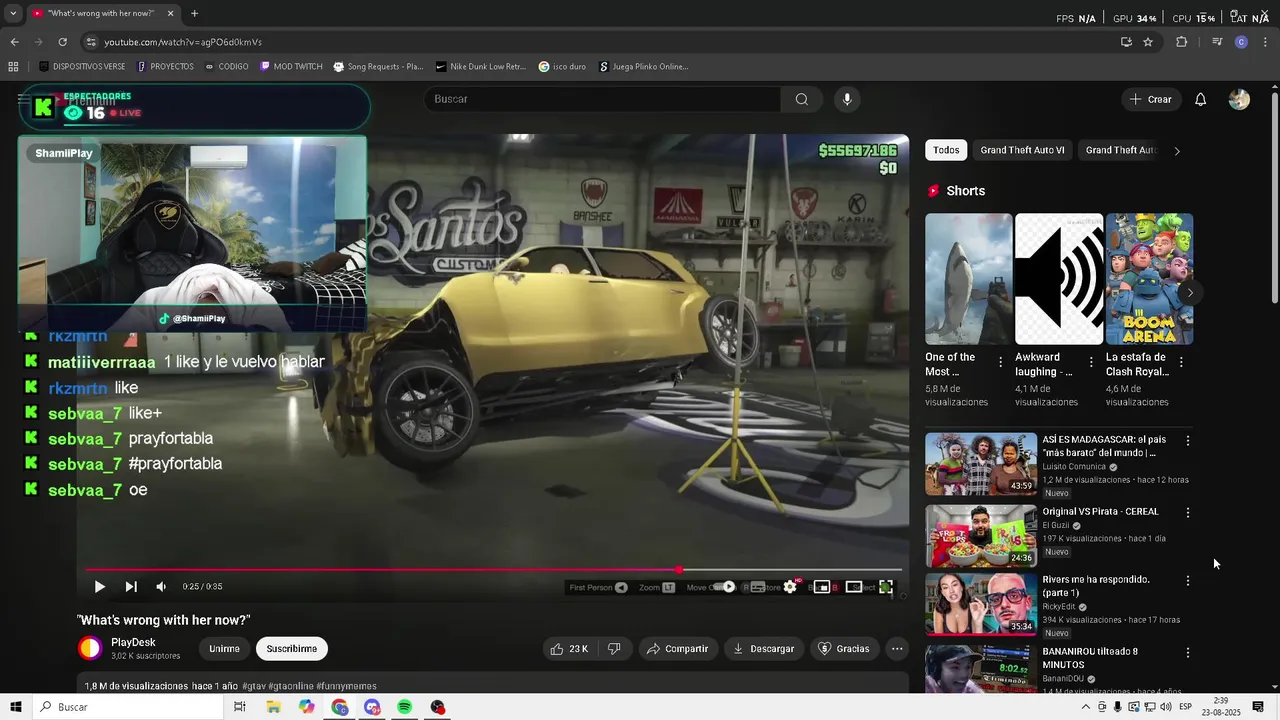Open options for One of the Most short

1001,363
